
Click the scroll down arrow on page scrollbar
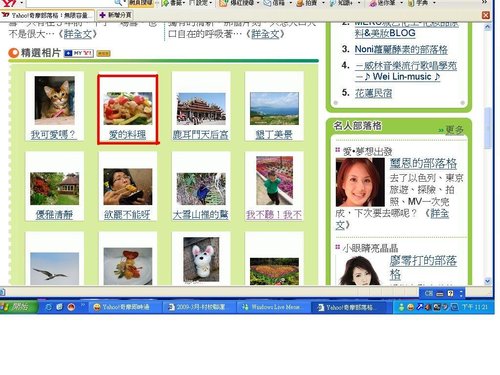[488, 281]
